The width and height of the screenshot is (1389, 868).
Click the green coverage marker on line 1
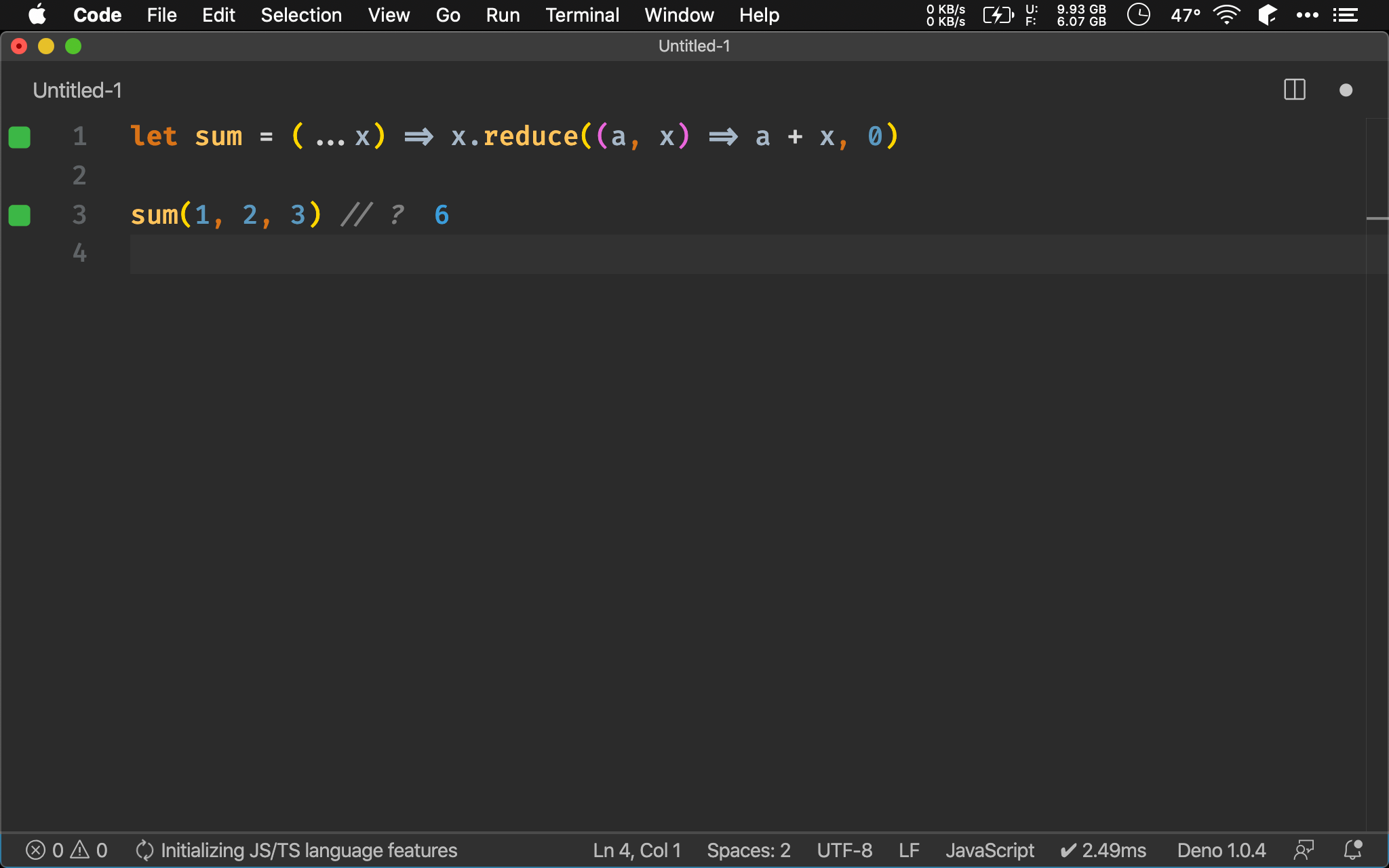20,137
